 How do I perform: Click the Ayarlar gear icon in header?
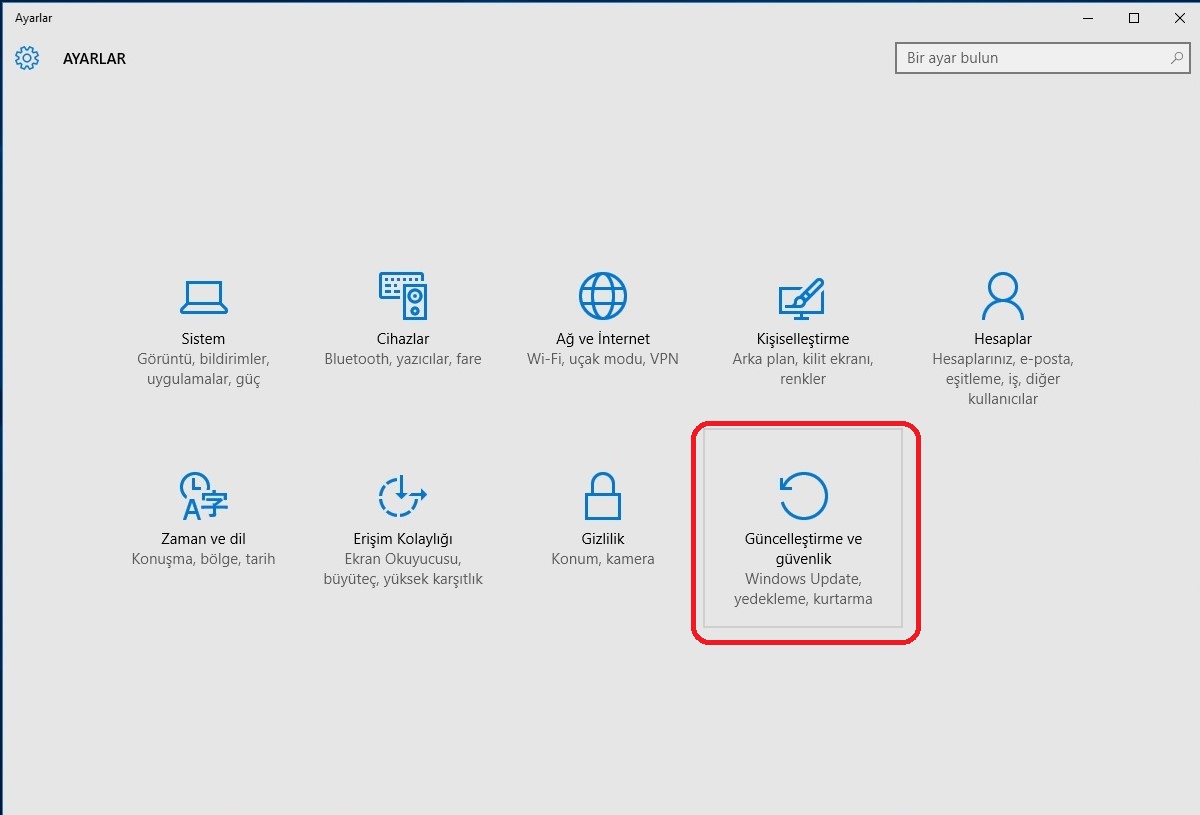tap(27, 58)
